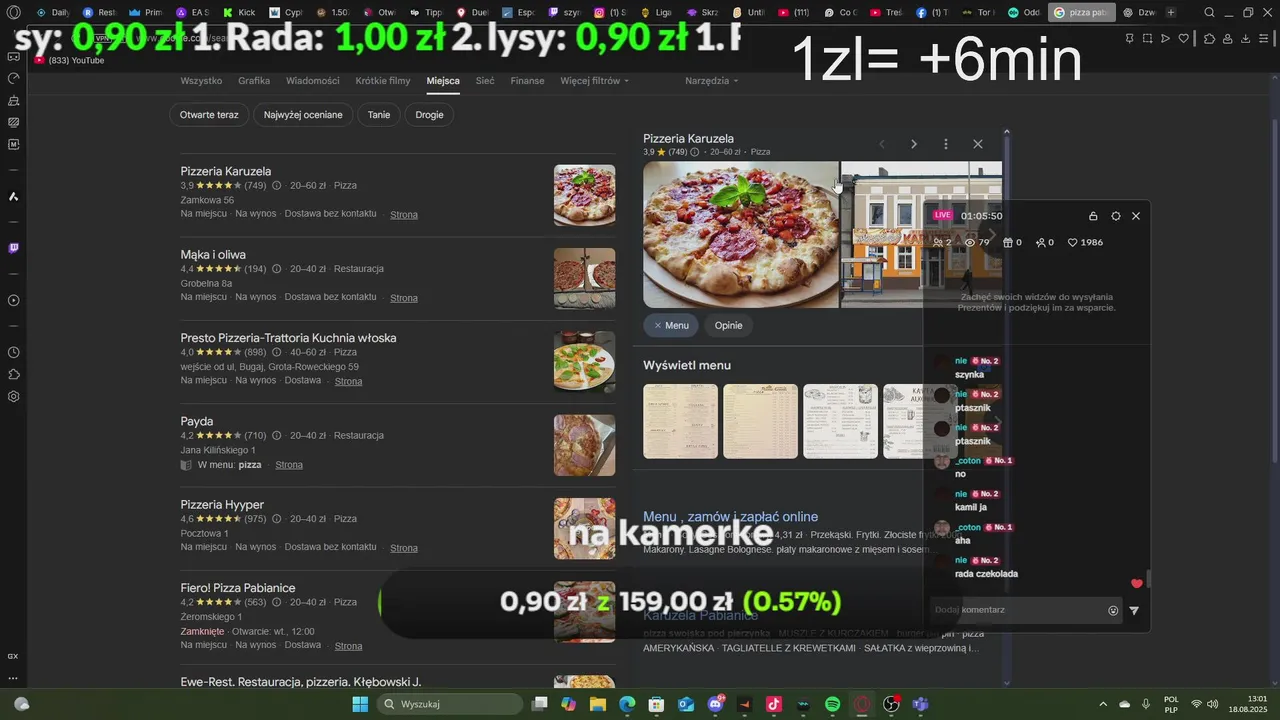
Task: Open the Windows Start menu
Action: point(360,704)
